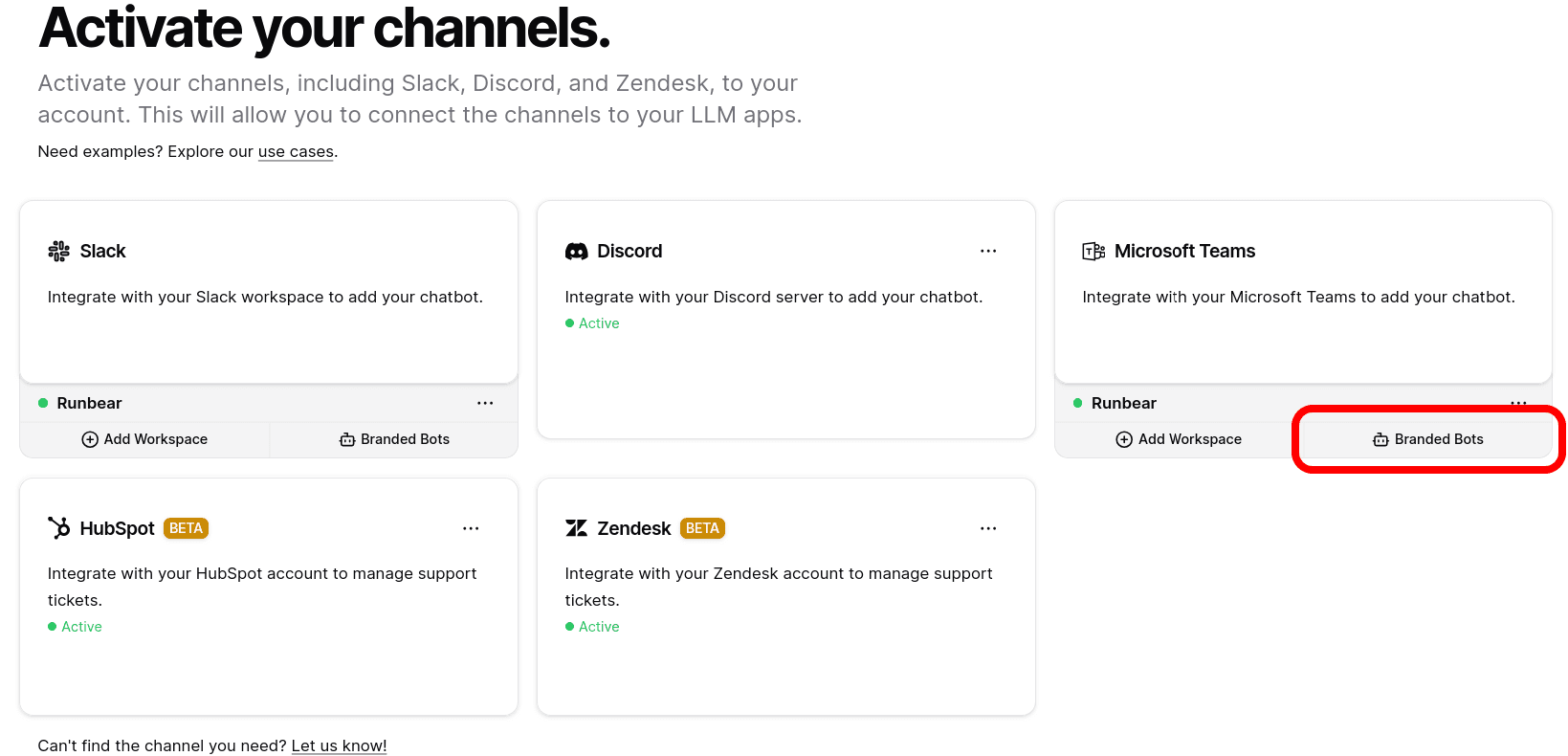Open Microsoft Teams' Runbear workspace options menu
1568x756 pixels.
pos(1518,403)
